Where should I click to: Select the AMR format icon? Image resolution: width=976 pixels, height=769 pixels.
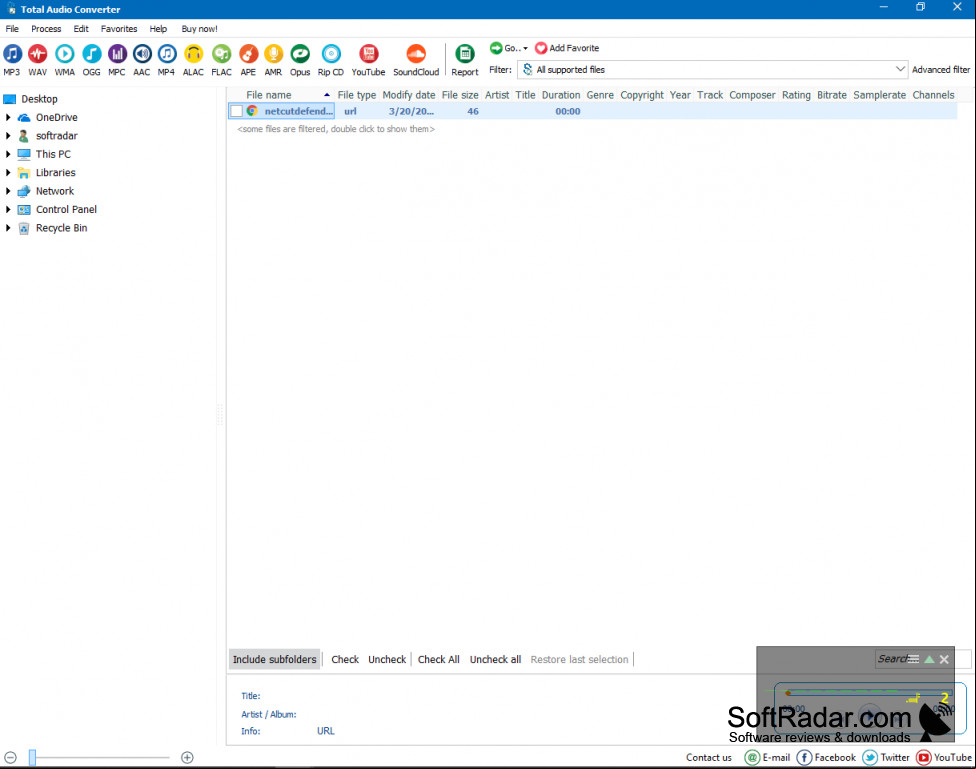(x=273, y=54)
